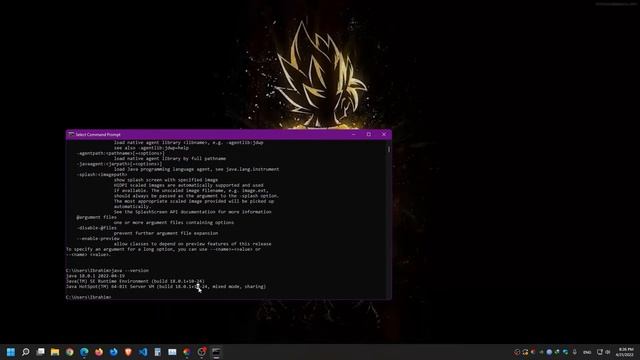This screenshot has height=360, width=640.
Task: Open the Calculator taskbar icon
Action: point(158,352)
